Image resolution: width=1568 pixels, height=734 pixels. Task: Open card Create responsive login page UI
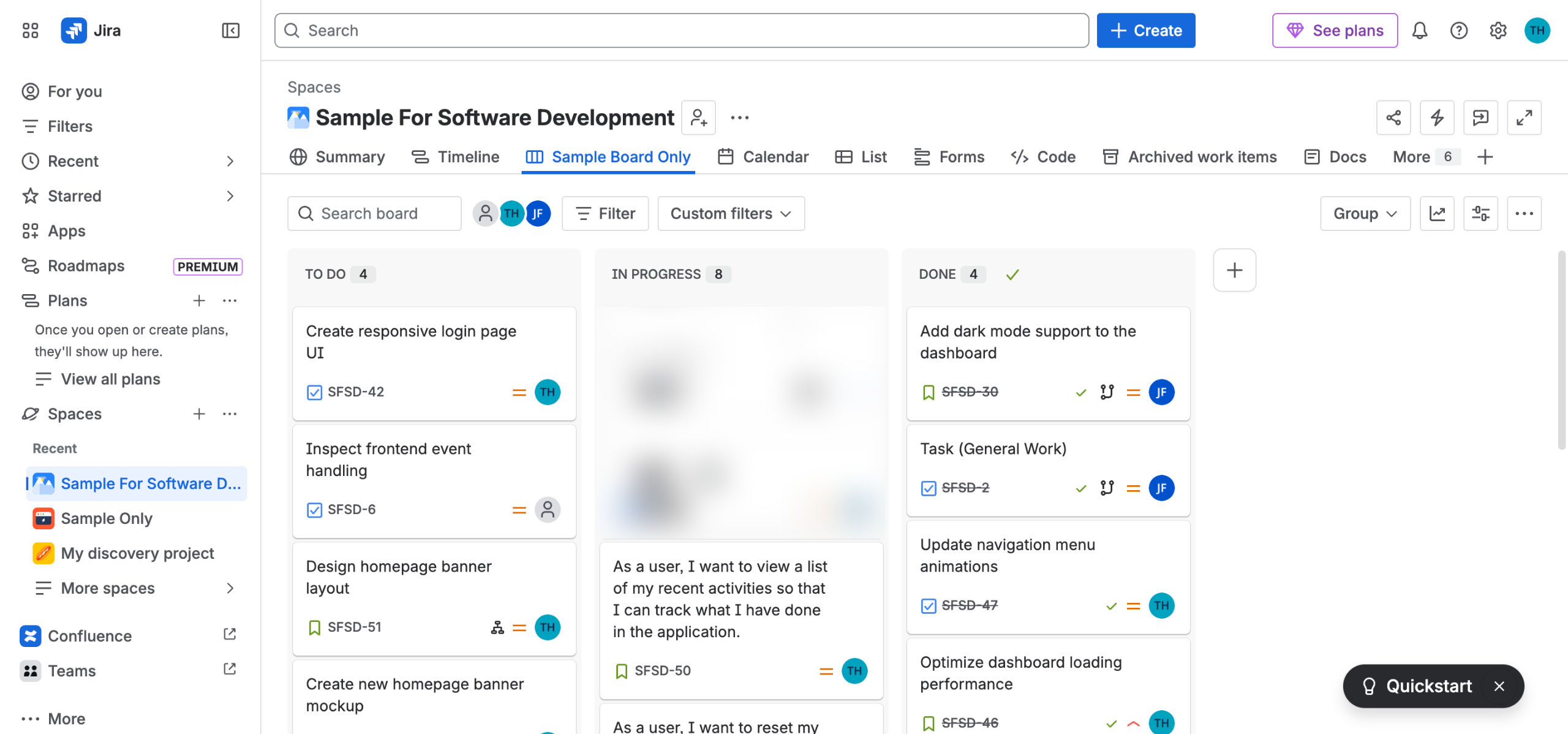coord(434,363)
